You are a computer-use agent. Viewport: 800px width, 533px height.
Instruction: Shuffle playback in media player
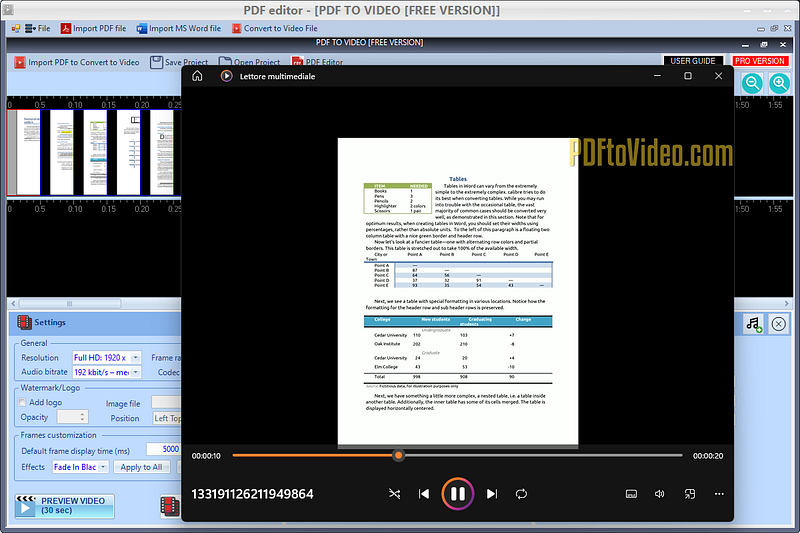point(394,494)
